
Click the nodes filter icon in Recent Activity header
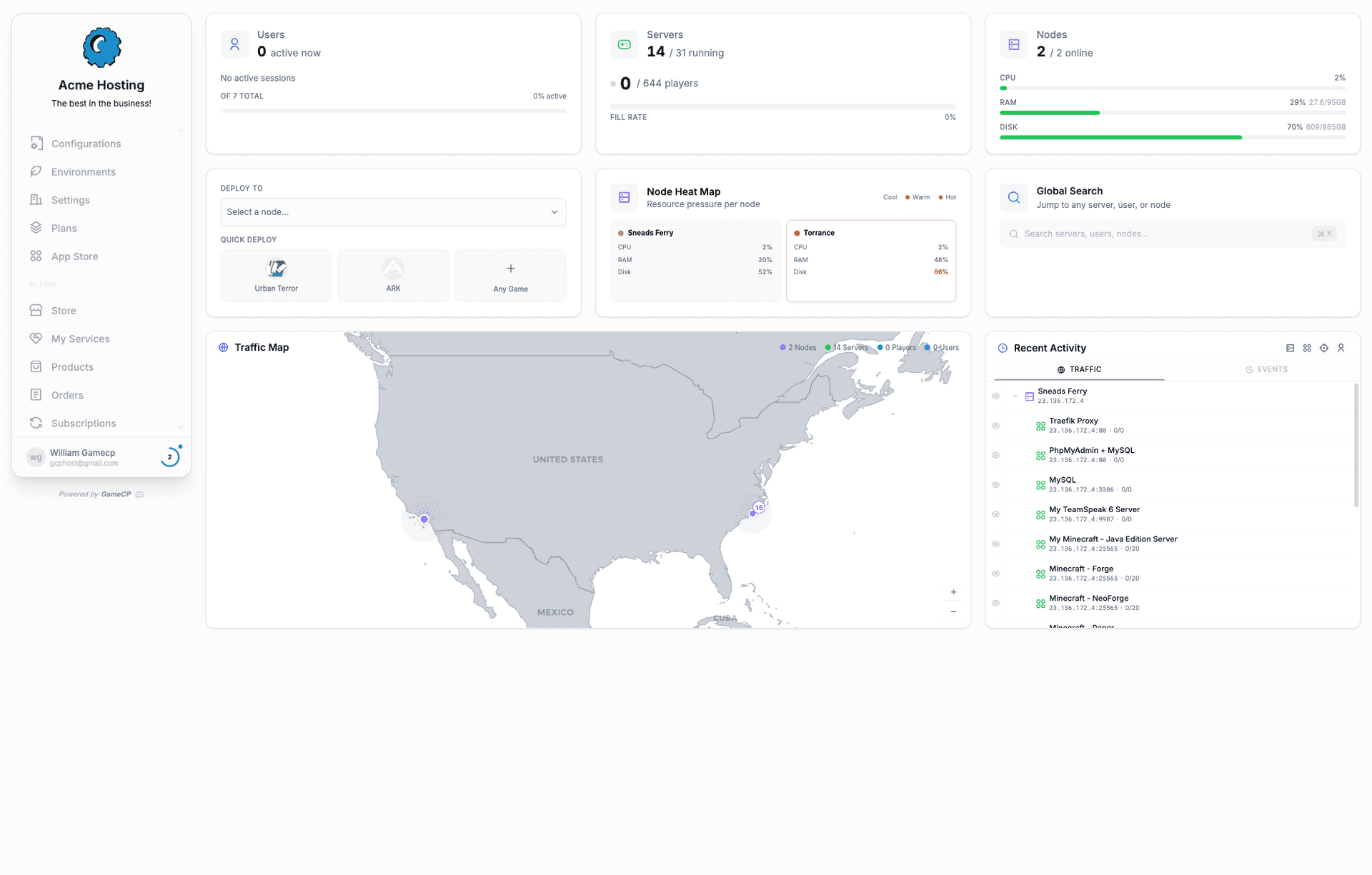[x=1290, y=348]
